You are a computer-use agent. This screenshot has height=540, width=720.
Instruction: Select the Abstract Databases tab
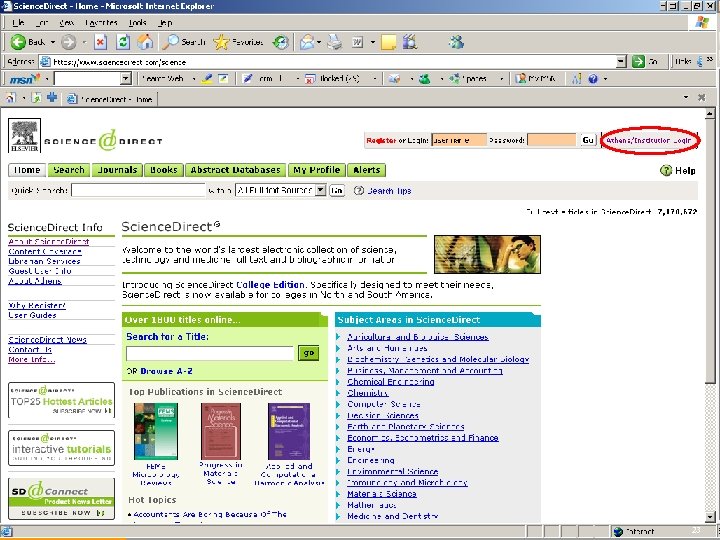point(235,170)
